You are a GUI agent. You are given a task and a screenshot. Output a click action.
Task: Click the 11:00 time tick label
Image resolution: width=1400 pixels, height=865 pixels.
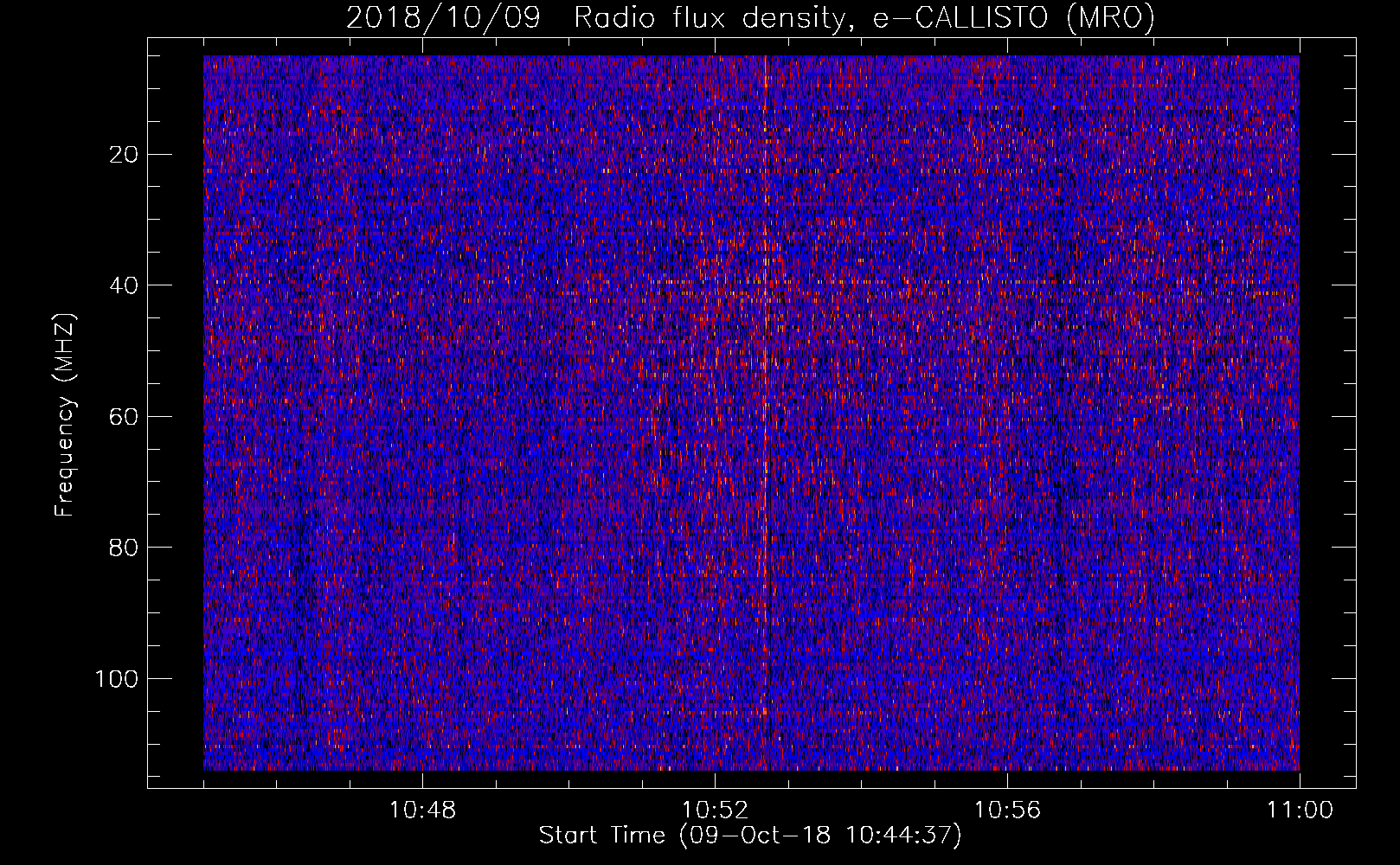click(1300, 811)
